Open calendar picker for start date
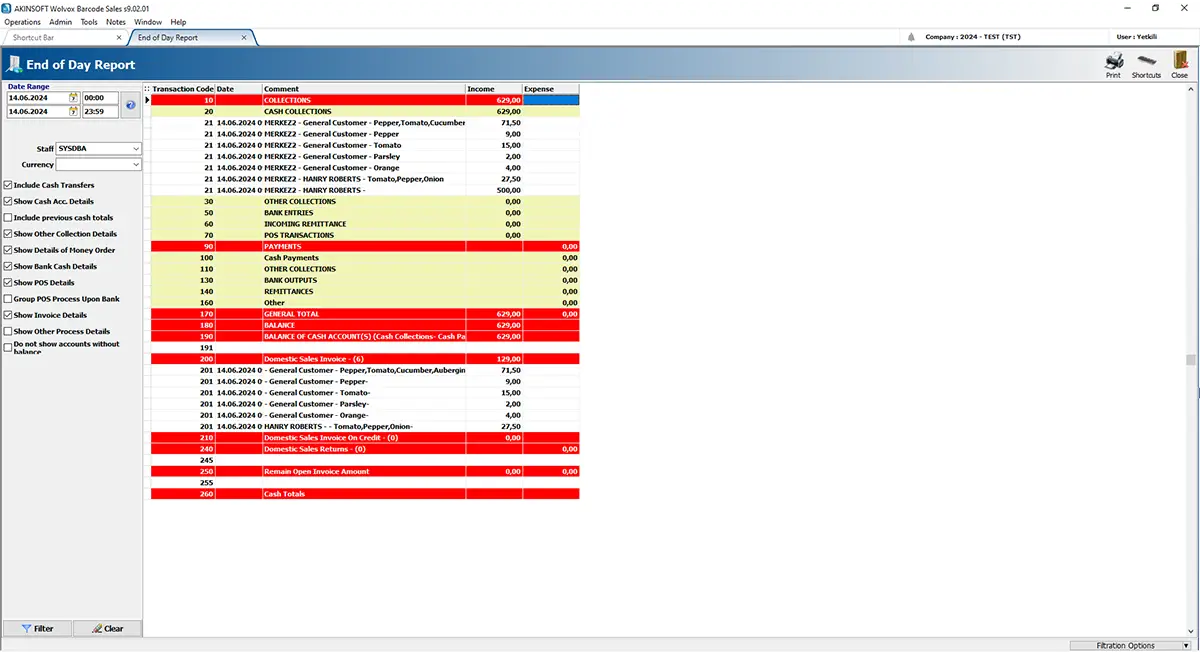Image resolution: width=1200 pixels, height=653 pixels. coord(73,98)
